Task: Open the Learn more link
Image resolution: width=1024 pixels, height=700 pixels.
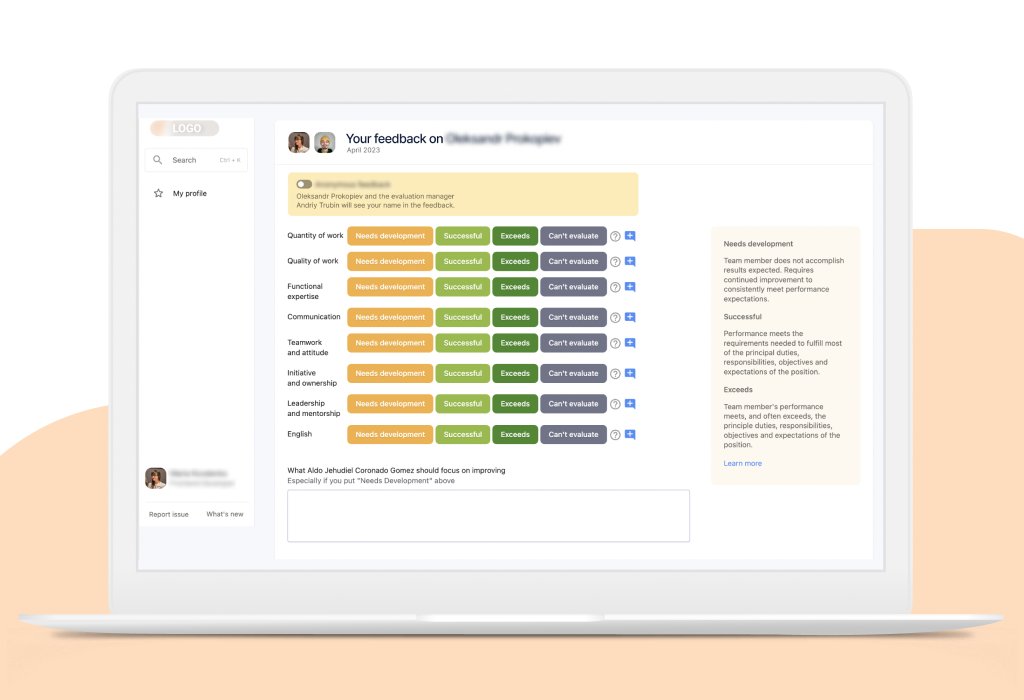Action: (x=743, y=464)
